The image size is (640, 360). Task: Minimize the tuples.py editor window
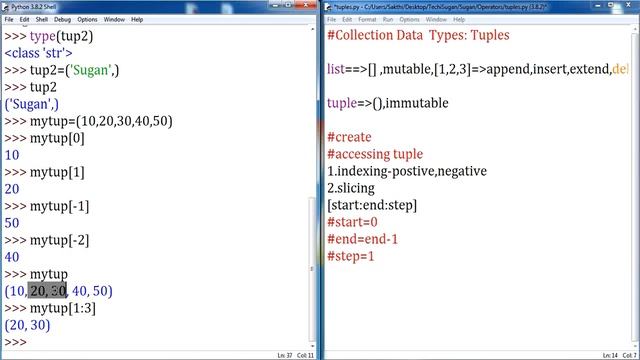coord(598,5)
